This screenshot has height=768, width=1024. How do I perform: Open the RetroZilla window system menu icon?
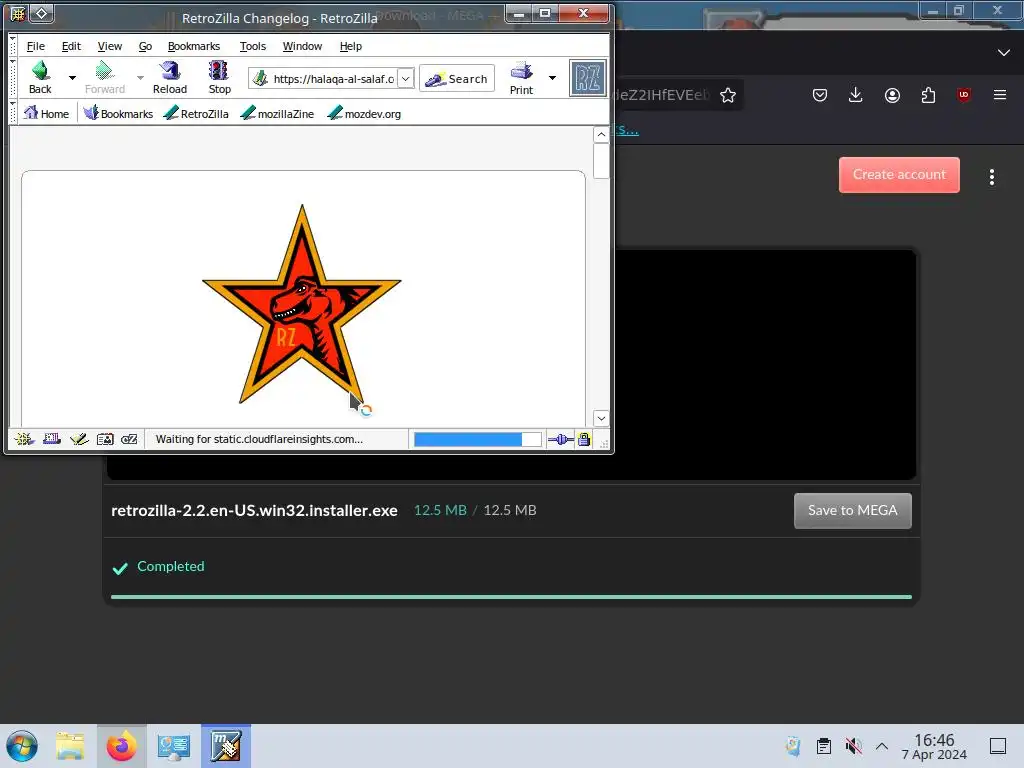pyautogui.click(x=18, y=14)
